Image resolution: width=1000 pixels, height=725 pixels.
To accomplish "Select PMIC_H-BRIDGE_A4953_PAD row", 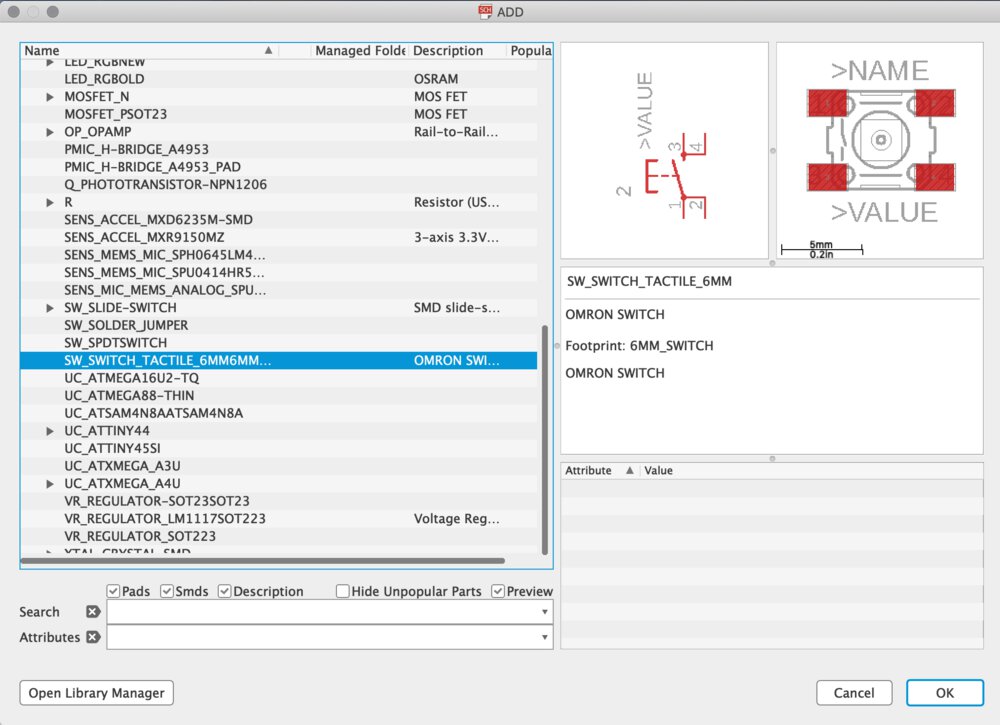I will (279, 167).
